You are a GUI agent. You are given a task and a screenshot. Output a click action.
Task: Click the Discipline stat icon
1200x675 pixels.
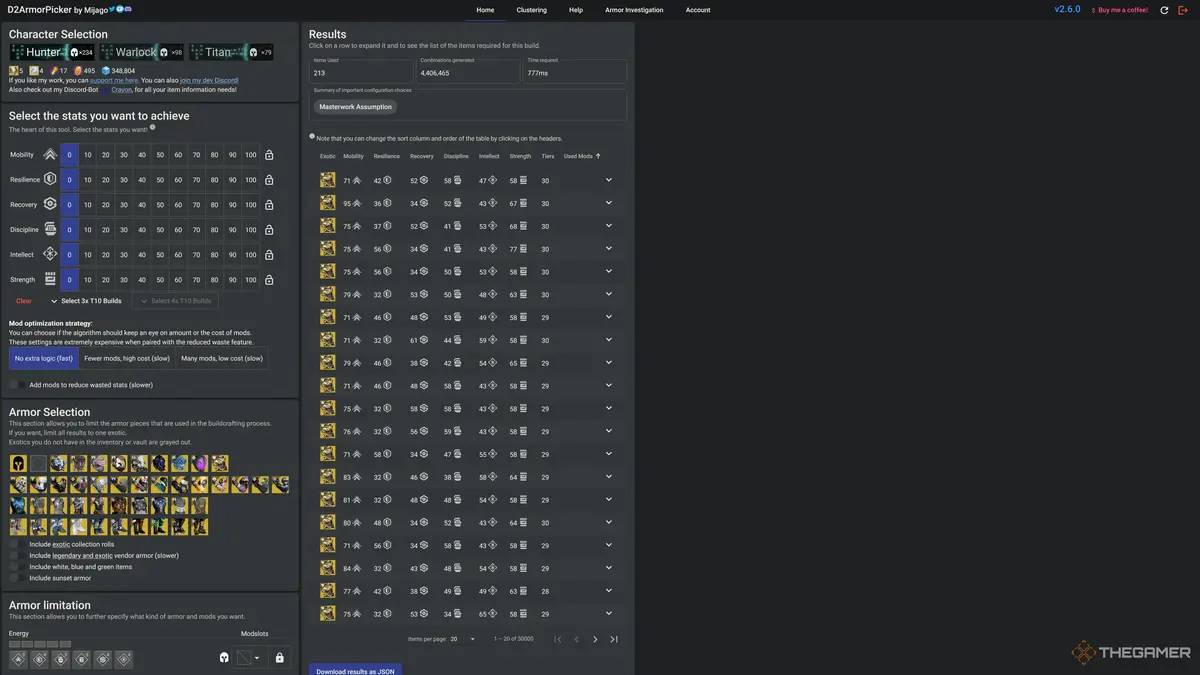tap(49, 230)
